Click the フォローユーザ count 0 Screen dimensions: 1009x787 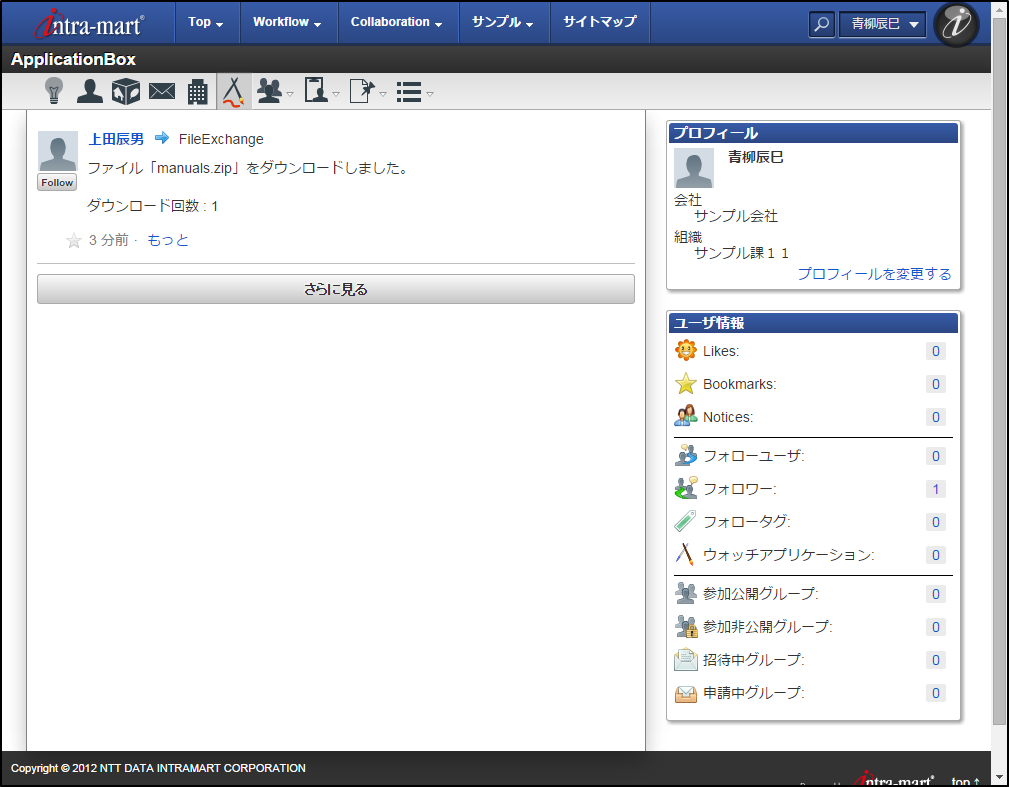936,456
